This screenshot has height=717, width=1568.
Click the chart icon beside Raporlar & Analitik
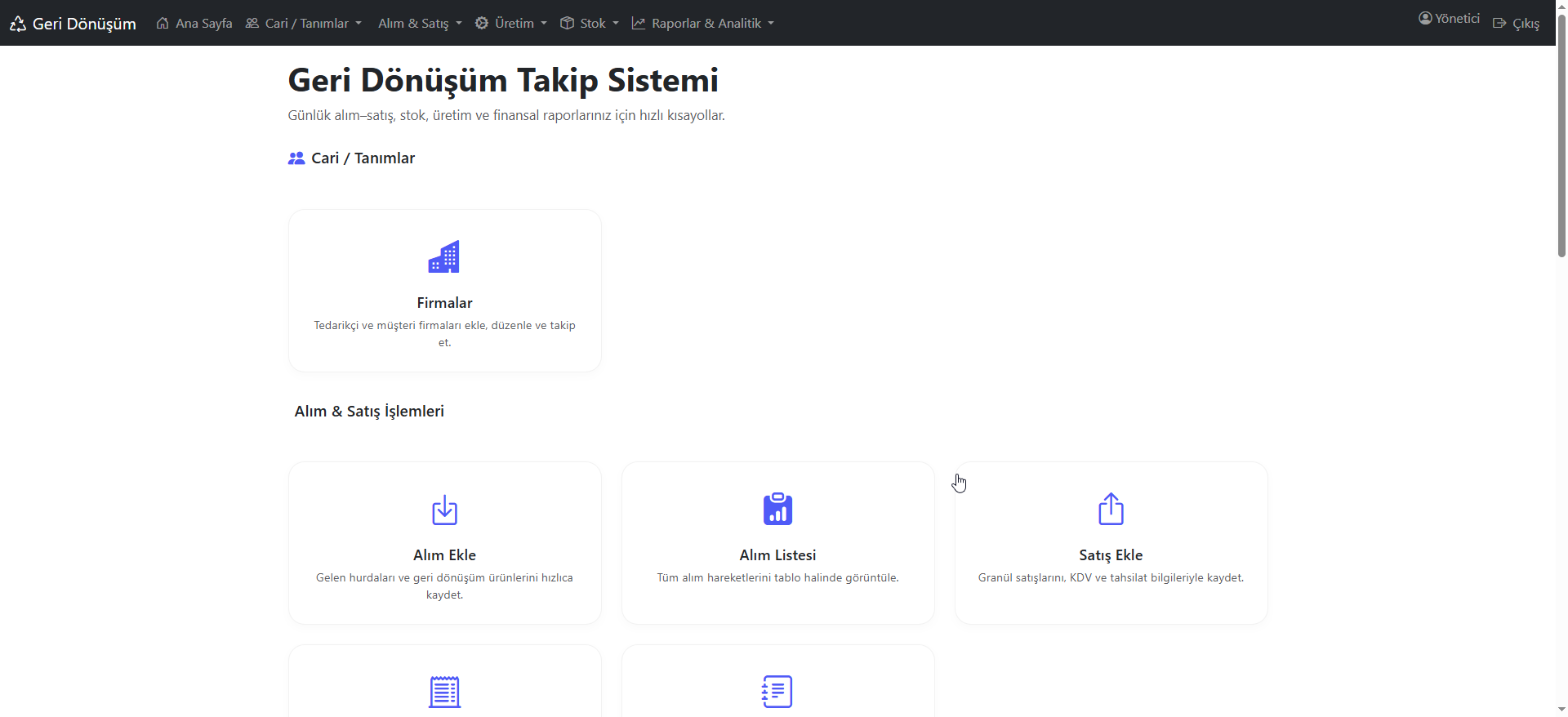(639, 23)
